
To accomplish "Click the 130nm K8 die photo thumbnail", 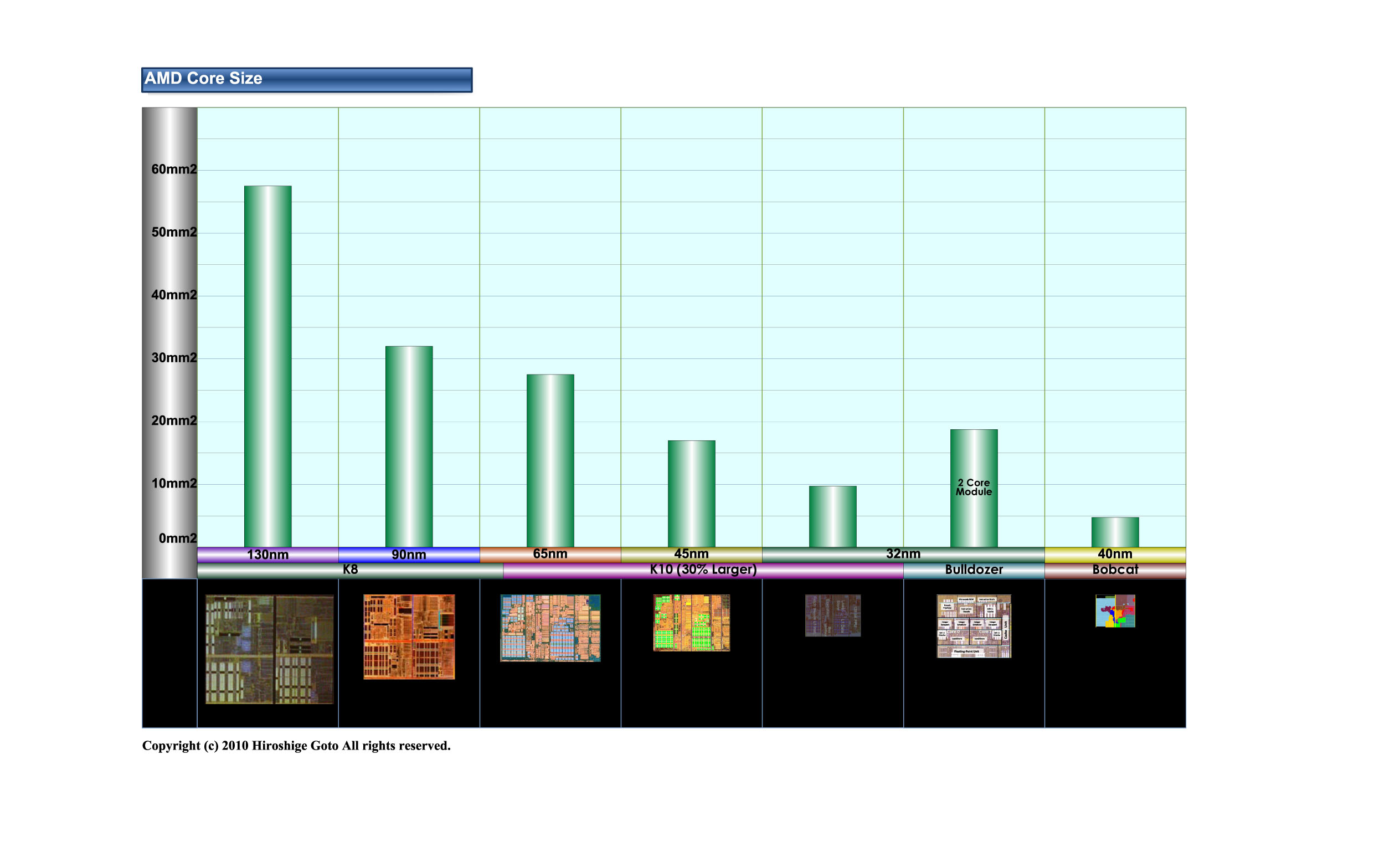I will coord(269,649).
